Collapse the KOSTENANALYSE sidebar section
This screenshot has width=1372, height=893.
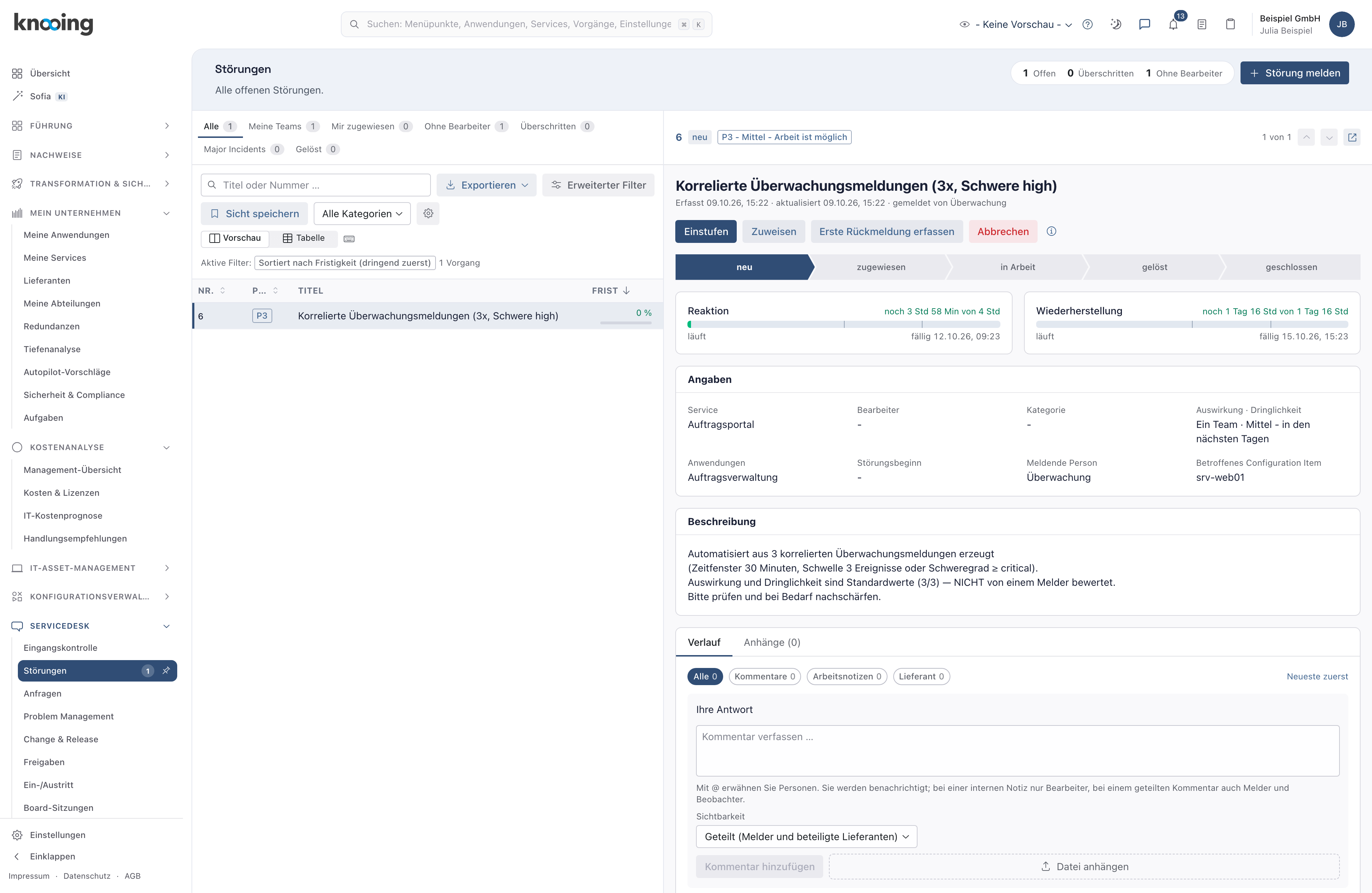pyautogui.click(x=92, y=447)
